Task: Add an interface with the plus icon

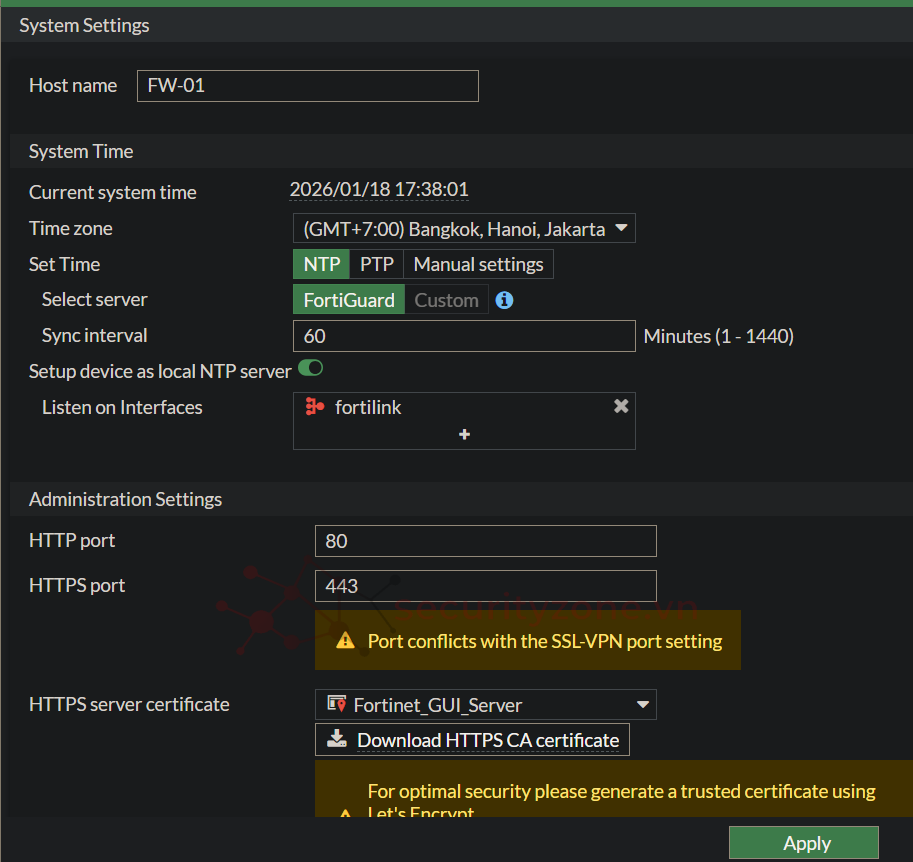Action: click(x=464, y=435)
